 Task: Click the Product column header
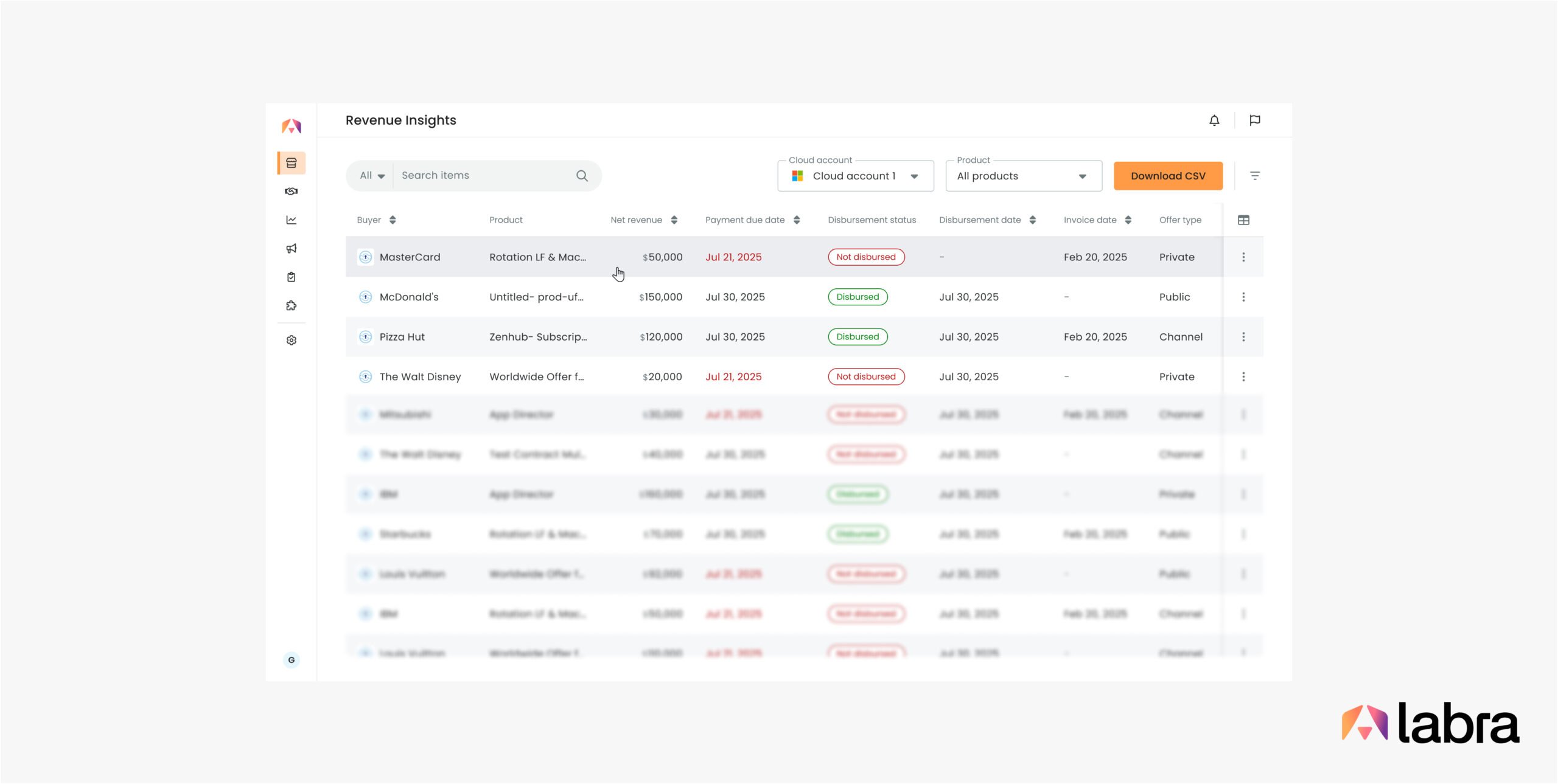tap(506, 220)
